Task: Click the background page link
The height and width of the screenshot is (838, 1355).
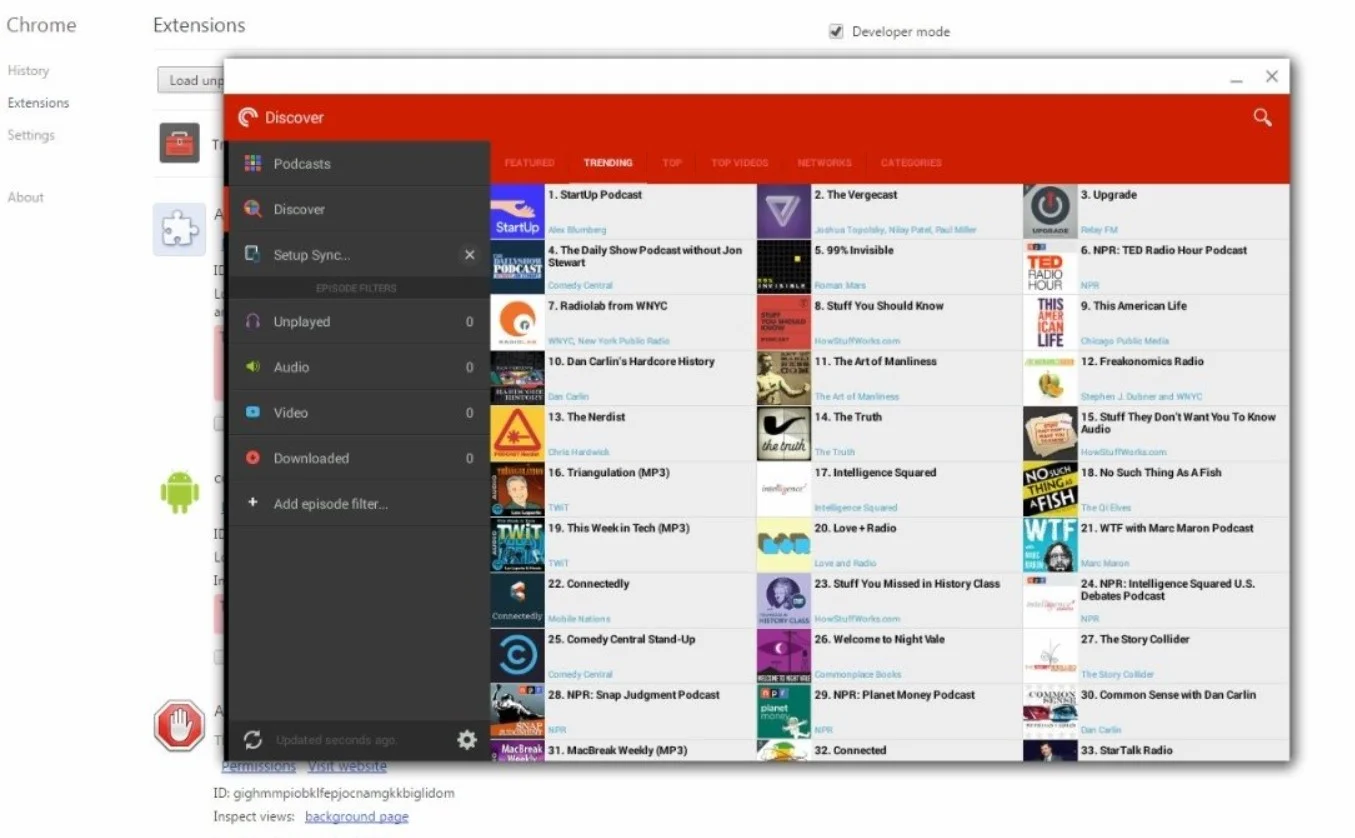Action: click(x=356, y=817)
